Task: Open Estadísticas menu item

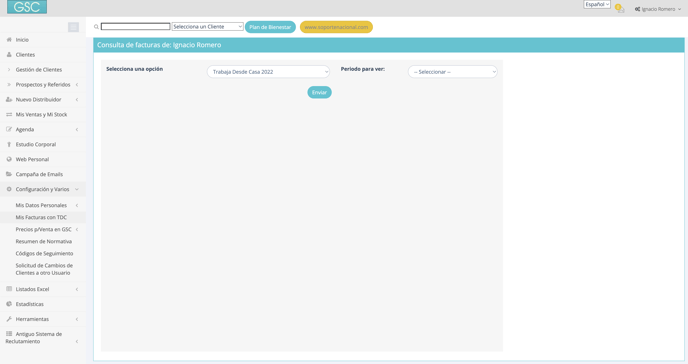Action: tap(29, 304)
